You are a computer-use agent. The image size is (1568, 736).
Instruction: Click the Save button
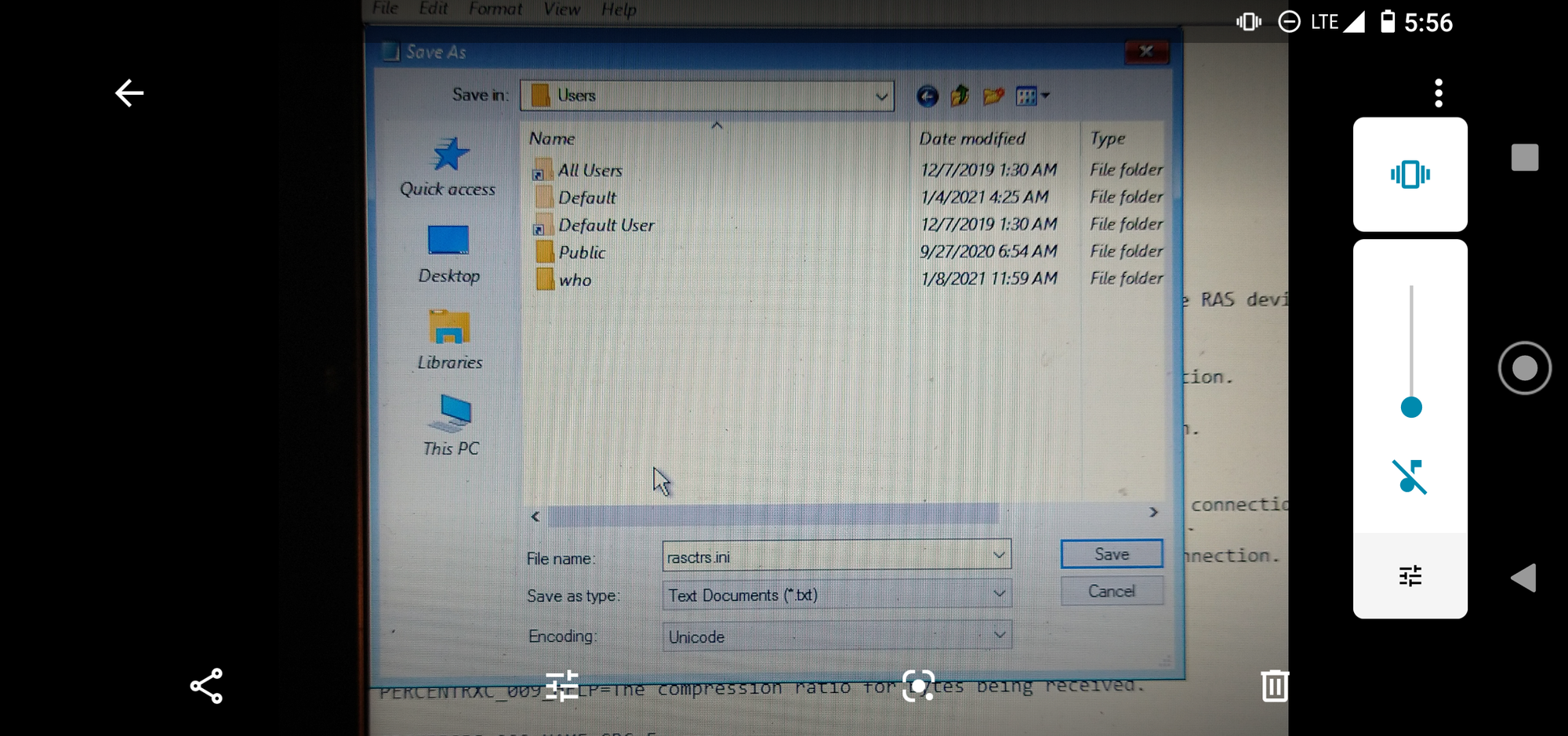(1112, 553)
